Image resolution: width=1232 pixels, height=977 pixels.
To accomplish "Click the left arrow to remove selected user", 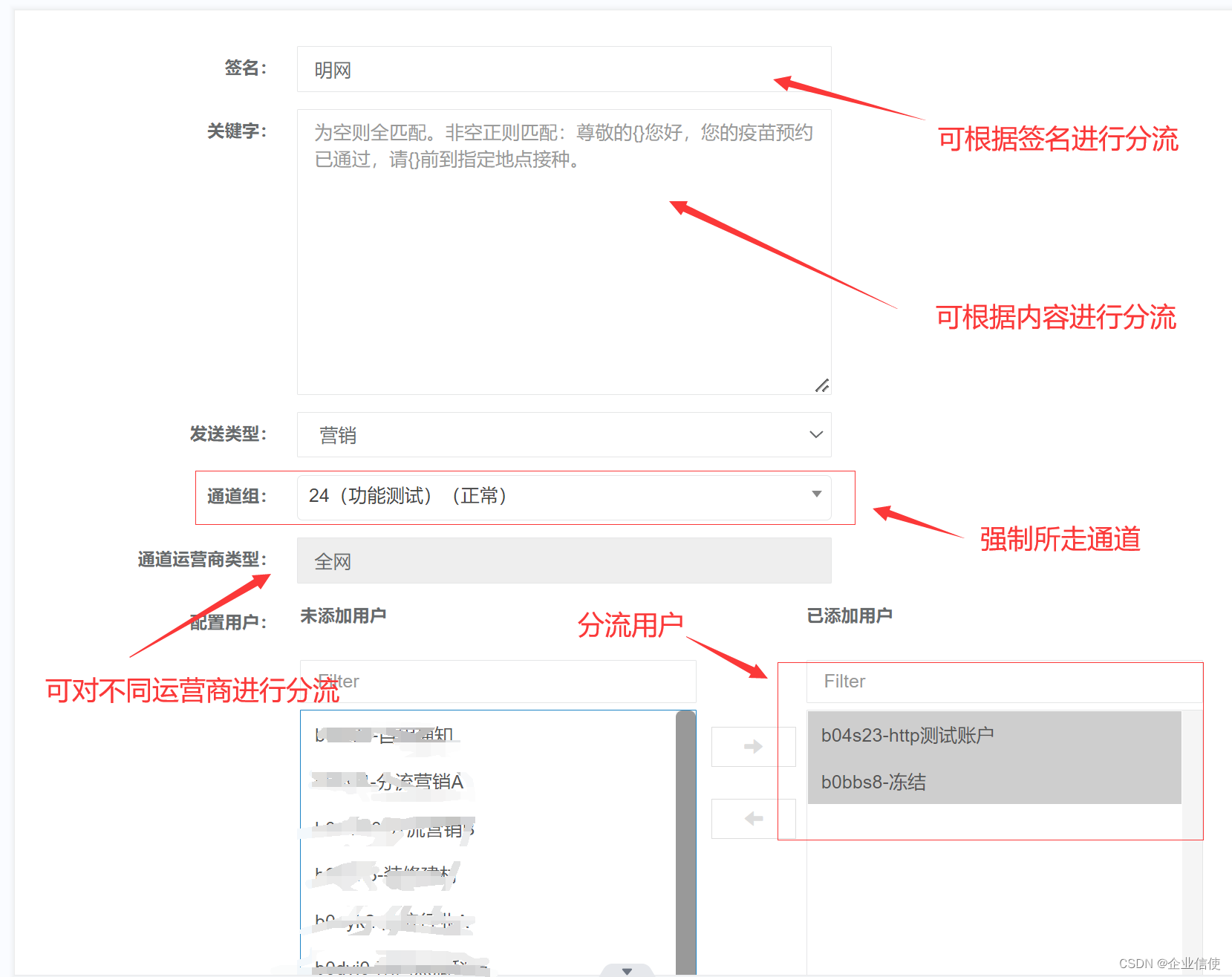I will (x=753, y=818).
